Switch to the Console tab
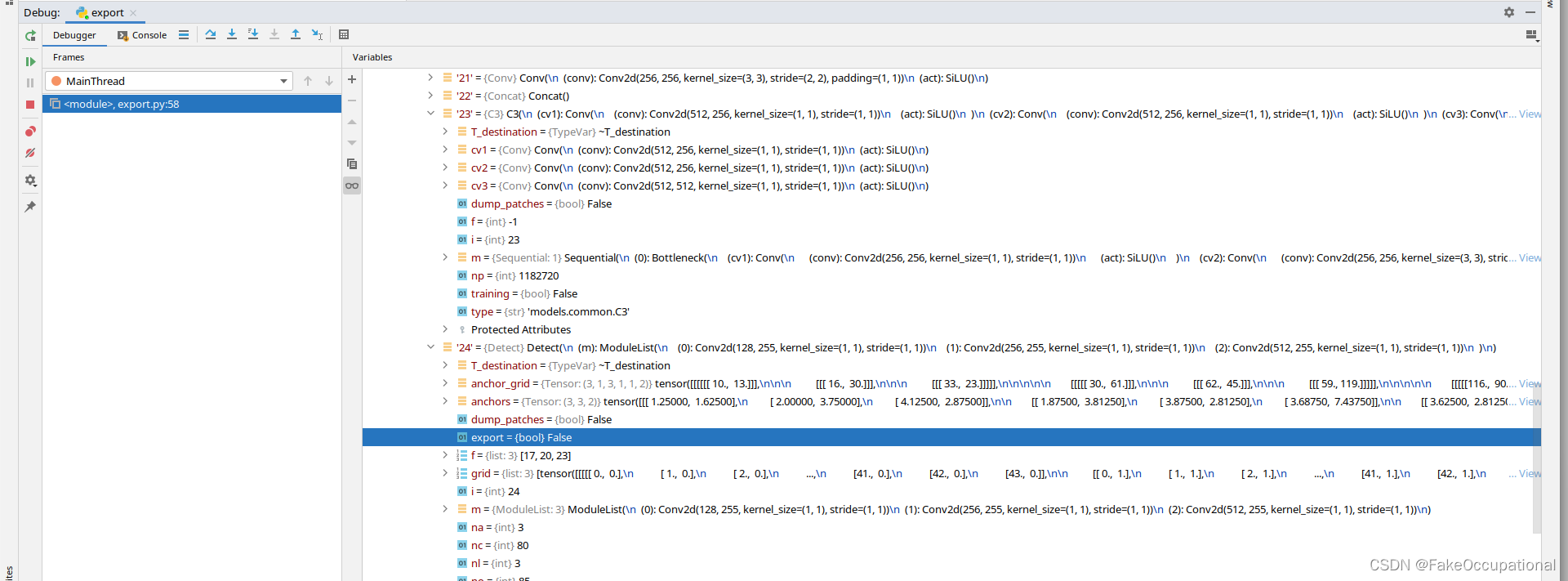 [142, 35]
